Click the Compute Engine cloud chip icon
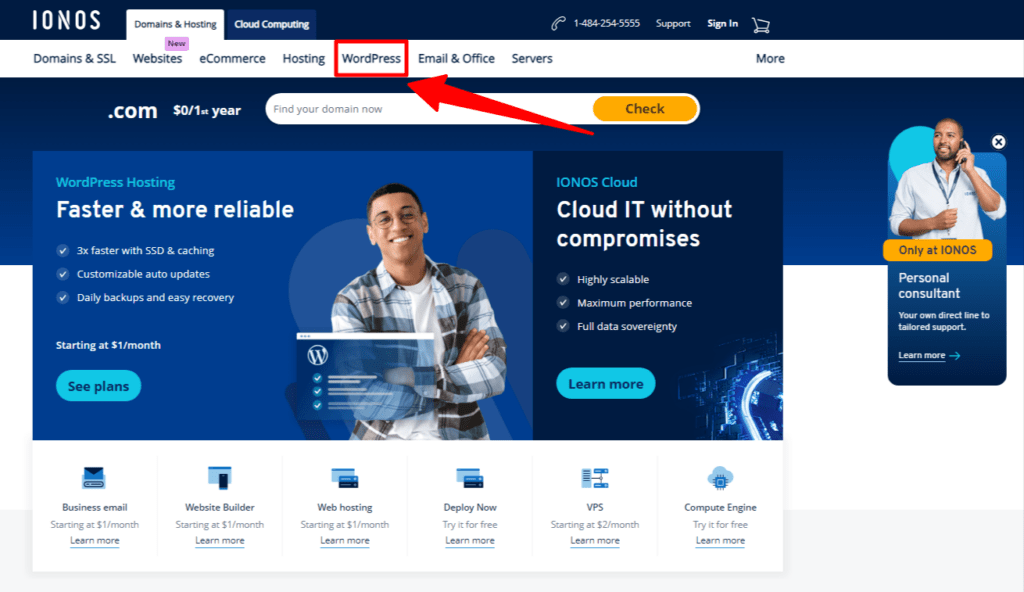The width and height of the screenshot is (1024, 592). tap(720, 478)
